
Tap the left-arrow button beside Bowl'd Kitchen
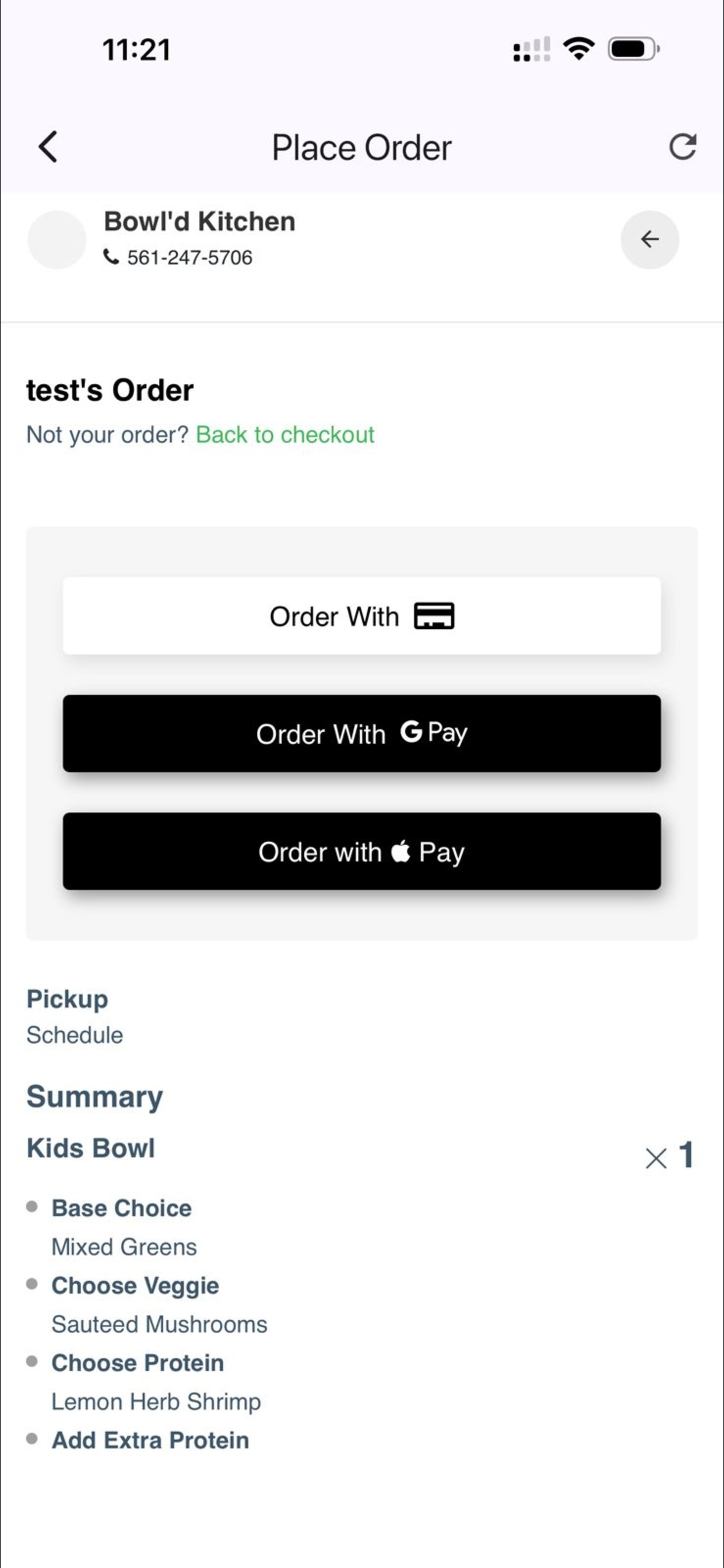click(650, 239)
